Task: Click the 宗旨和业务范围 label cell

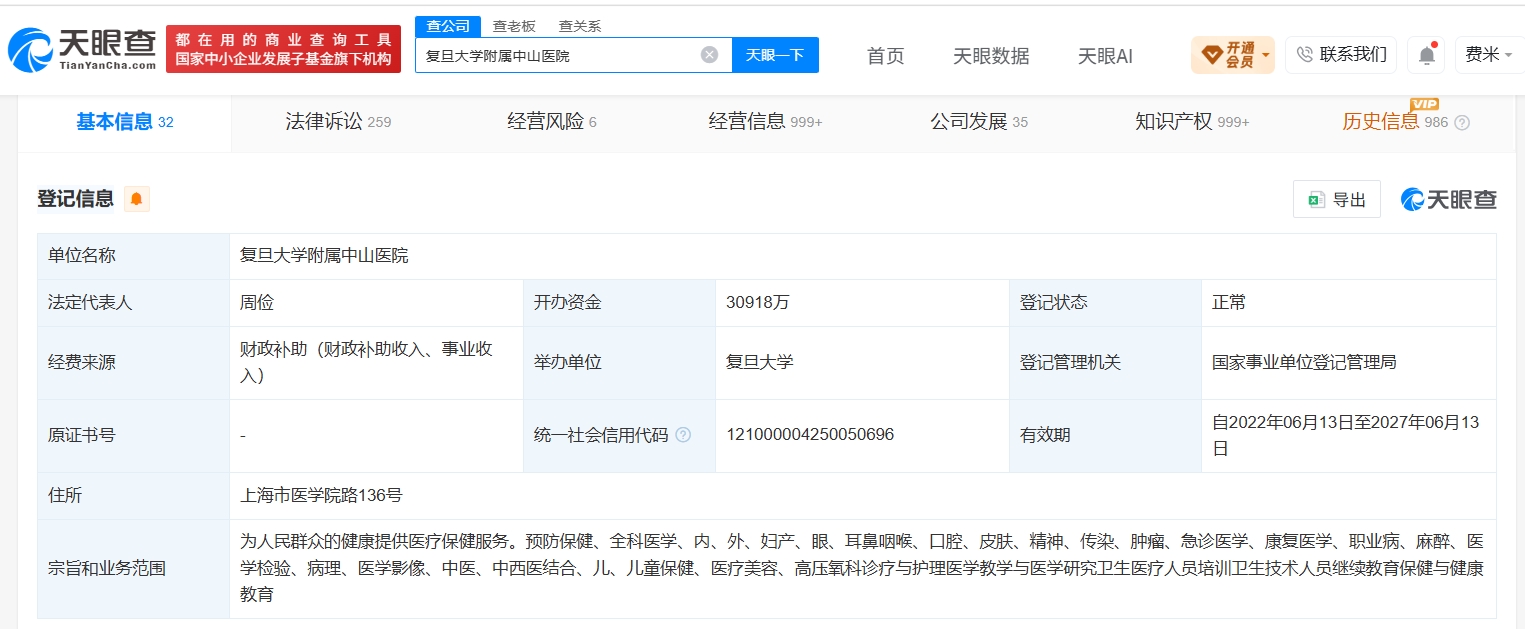Action: [133, 569]
